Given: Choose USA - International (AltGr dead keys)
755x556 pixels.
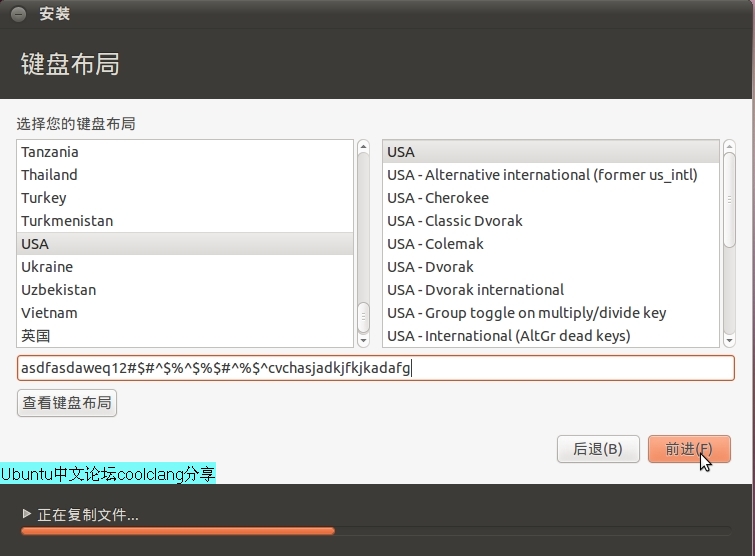Looking at the screenshot, I should pos(551,336).
